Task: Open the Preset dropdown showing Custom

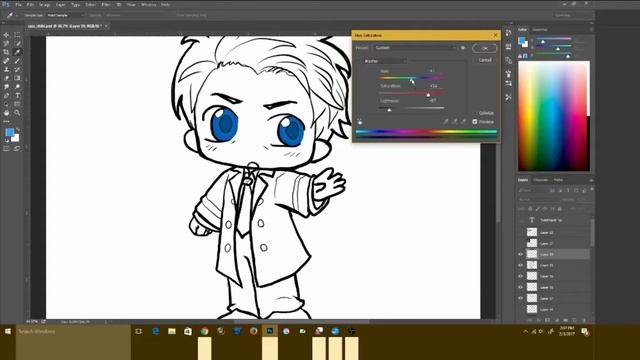Action: click(x=415, y=48)
